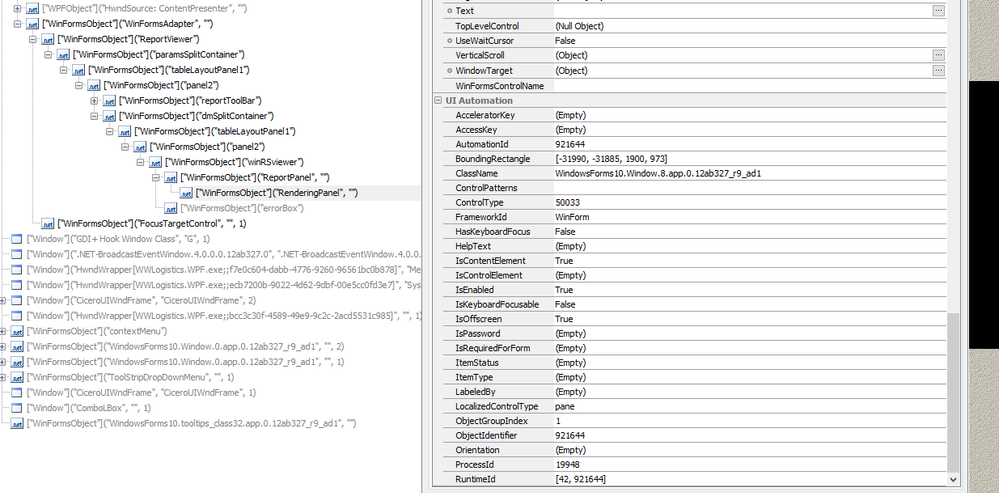Collapse the WinFormsAdapter tree node
Viewport: 999px width, 493px height.
pos(17,24)
